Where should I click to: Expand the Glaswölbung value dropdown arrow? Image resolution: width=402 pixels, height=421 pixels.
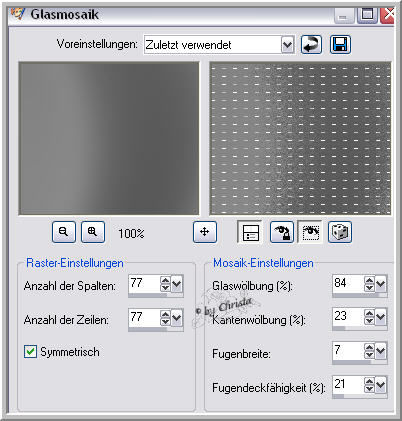point(381,284)
